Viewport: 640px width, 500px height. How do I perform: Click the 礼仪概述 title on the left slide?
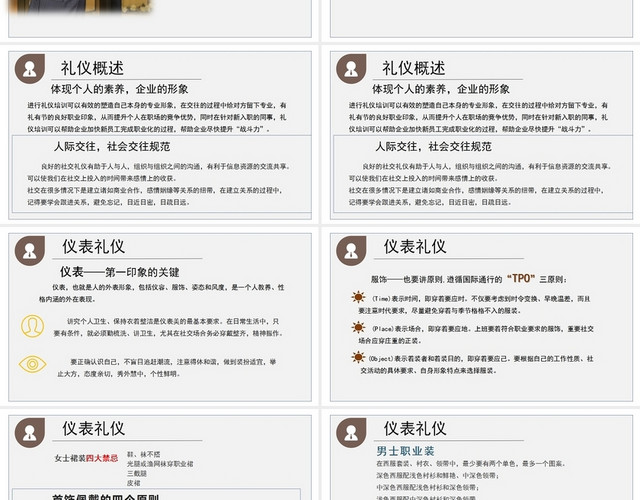(92, 68)
